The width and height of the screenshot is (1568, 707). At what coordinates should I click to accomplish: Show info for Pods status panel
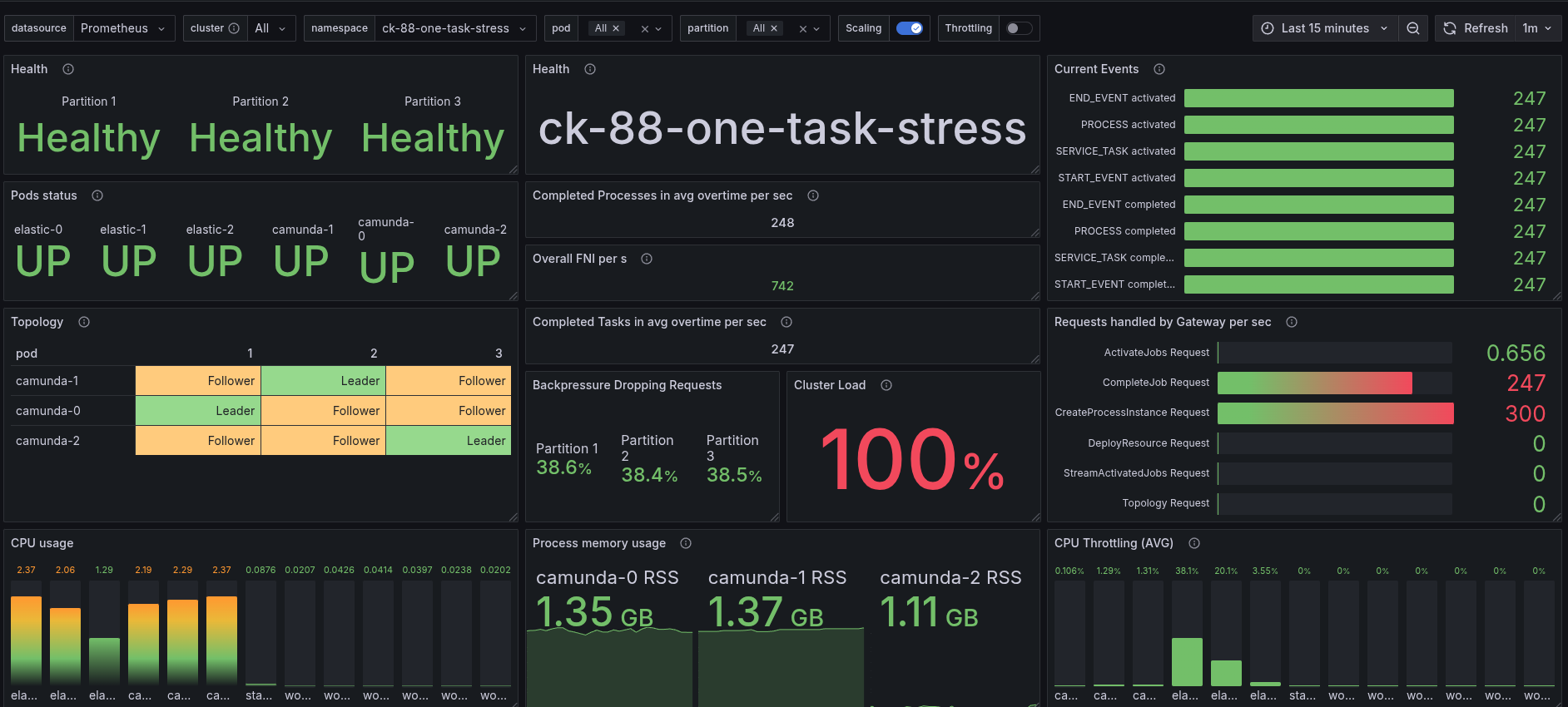pyautogui.click(x=97, y=195)
